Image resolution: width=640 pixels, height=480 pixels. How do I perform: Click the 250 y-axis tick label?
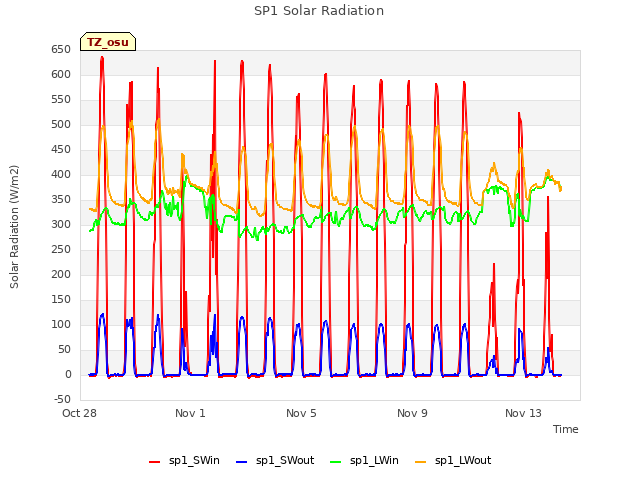61,249
